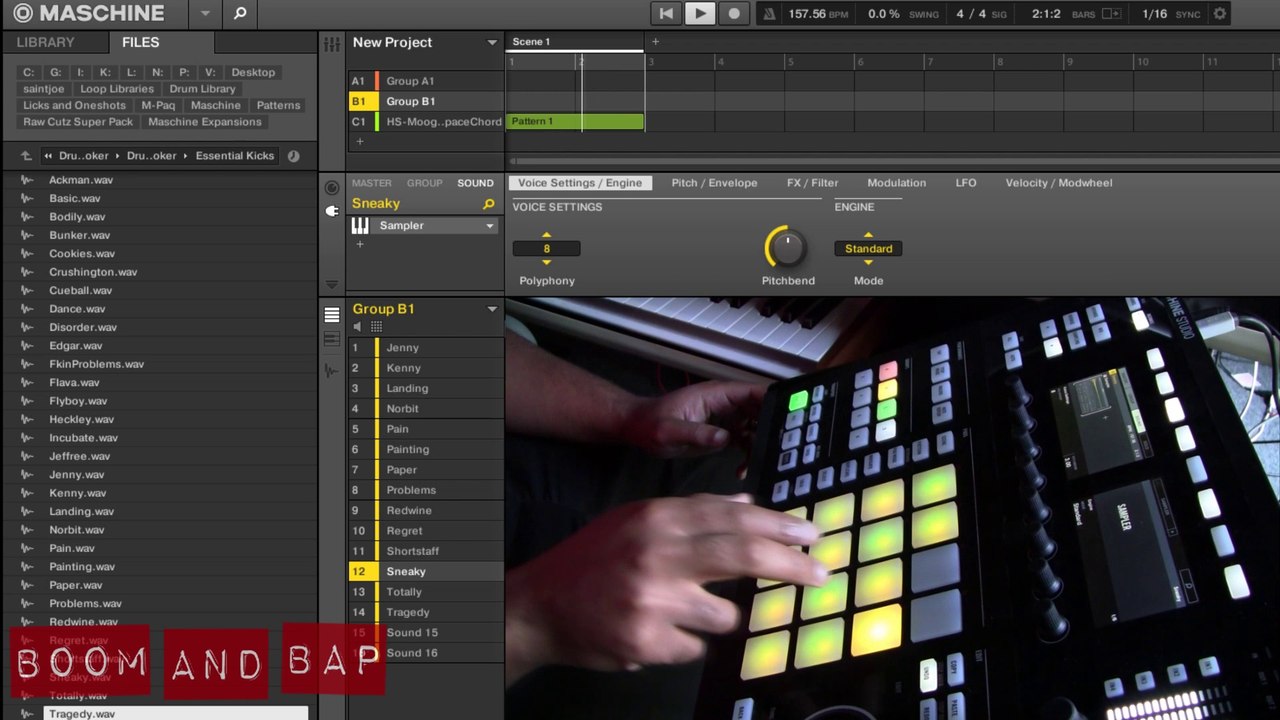Open the browser search magnifier in header
This screenshot has width=1280, height=720.
pos(240,13)
